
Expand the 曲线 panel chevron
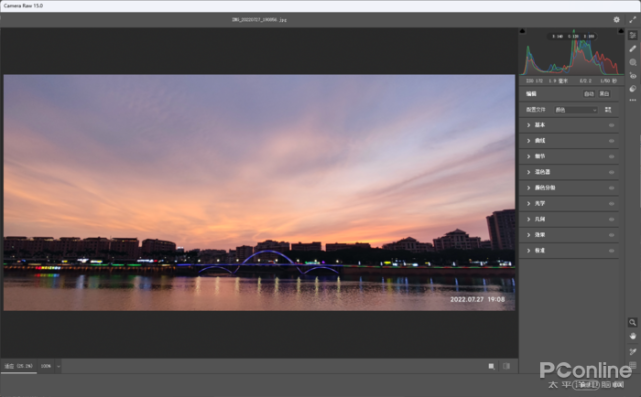(x=529, y=141)
